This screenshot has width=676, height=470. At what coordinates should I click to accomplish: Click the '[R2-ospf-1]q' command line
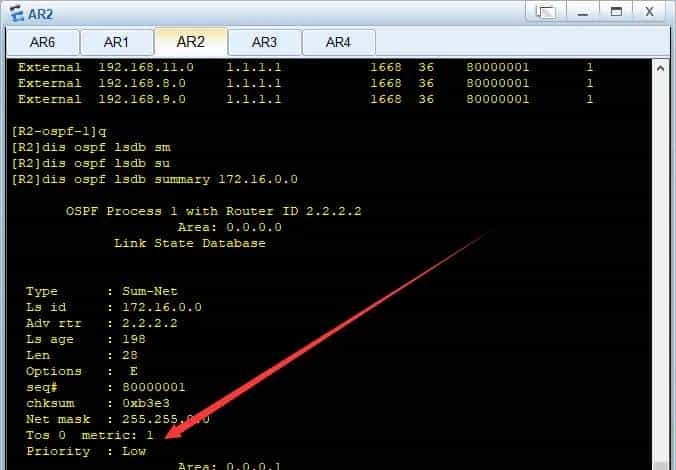point(59,131)
